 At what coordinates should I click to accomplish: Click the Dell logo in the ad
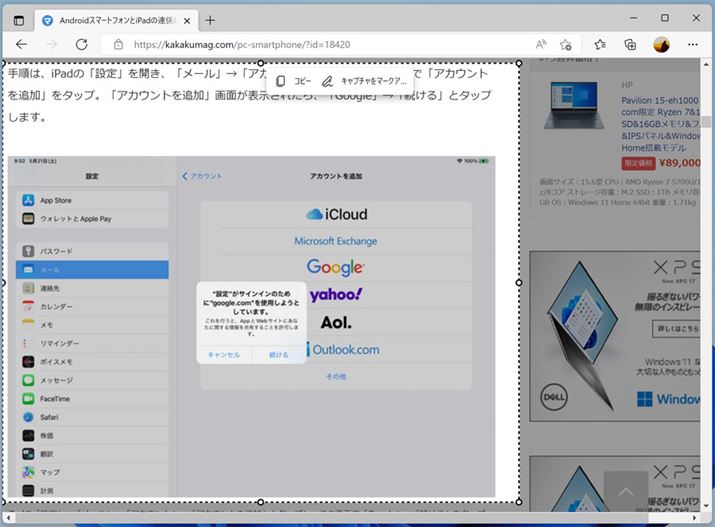(554, 397)
